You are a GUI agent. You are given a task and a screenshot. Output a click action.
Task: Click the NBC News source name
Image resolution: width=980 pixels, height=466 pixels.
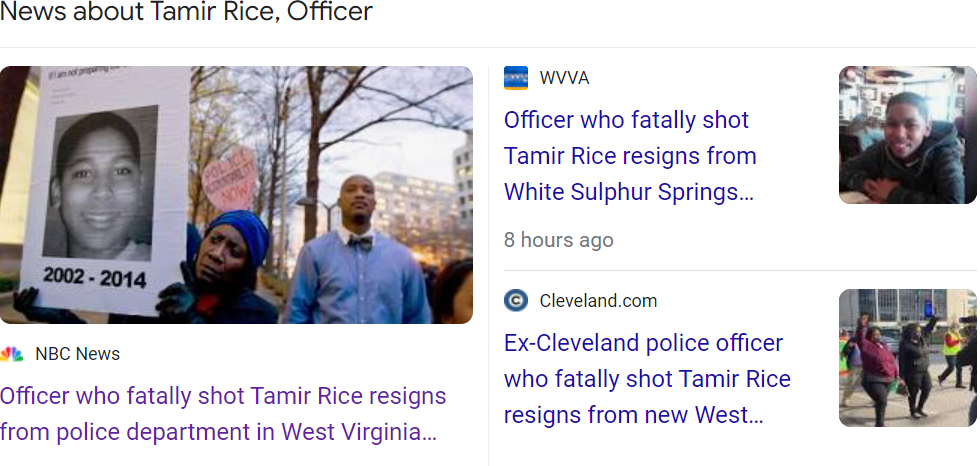77,354
